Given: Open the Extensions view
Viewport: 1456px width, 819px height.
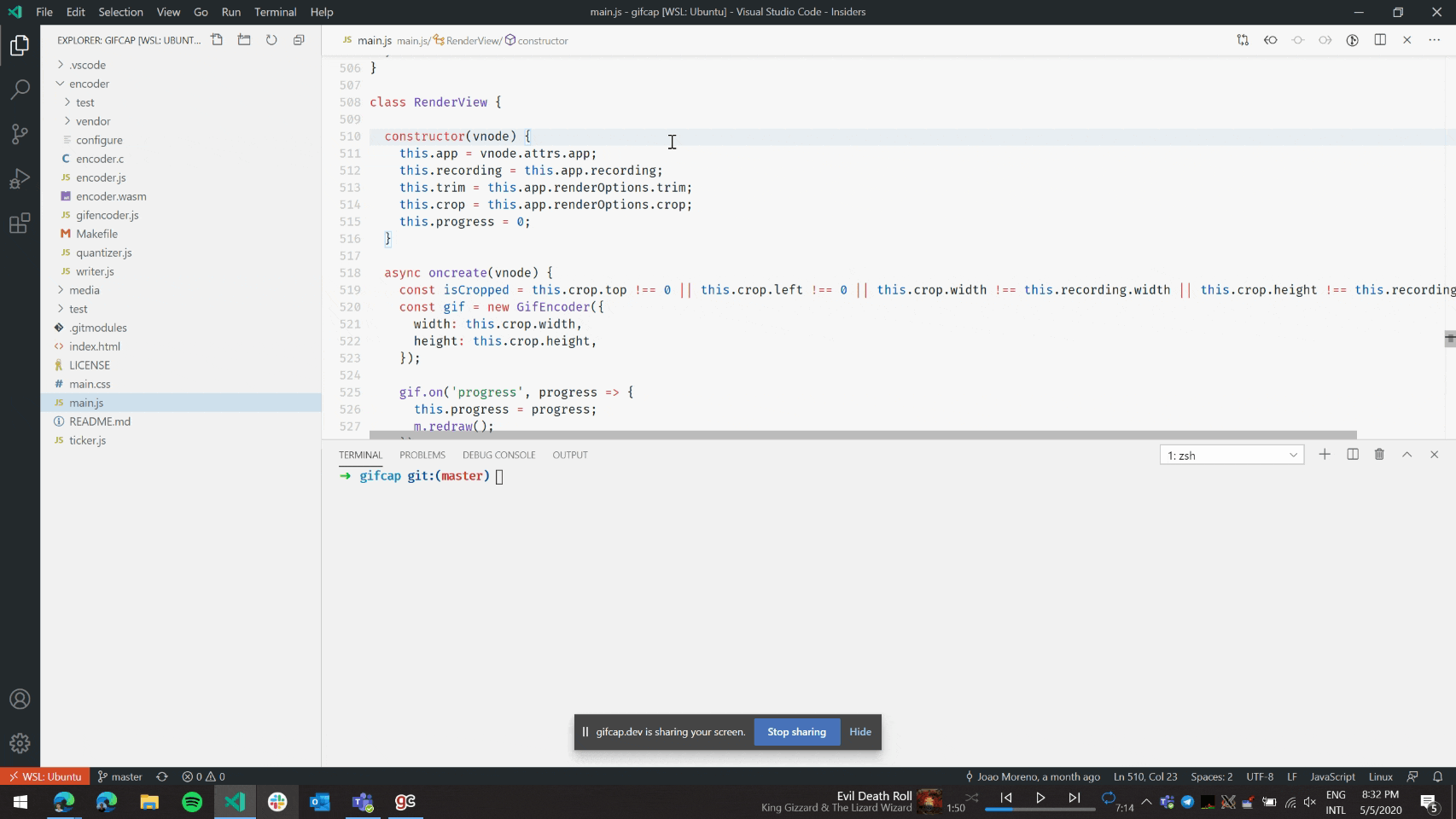Looking at the screenshot, I should click(19, 223).
